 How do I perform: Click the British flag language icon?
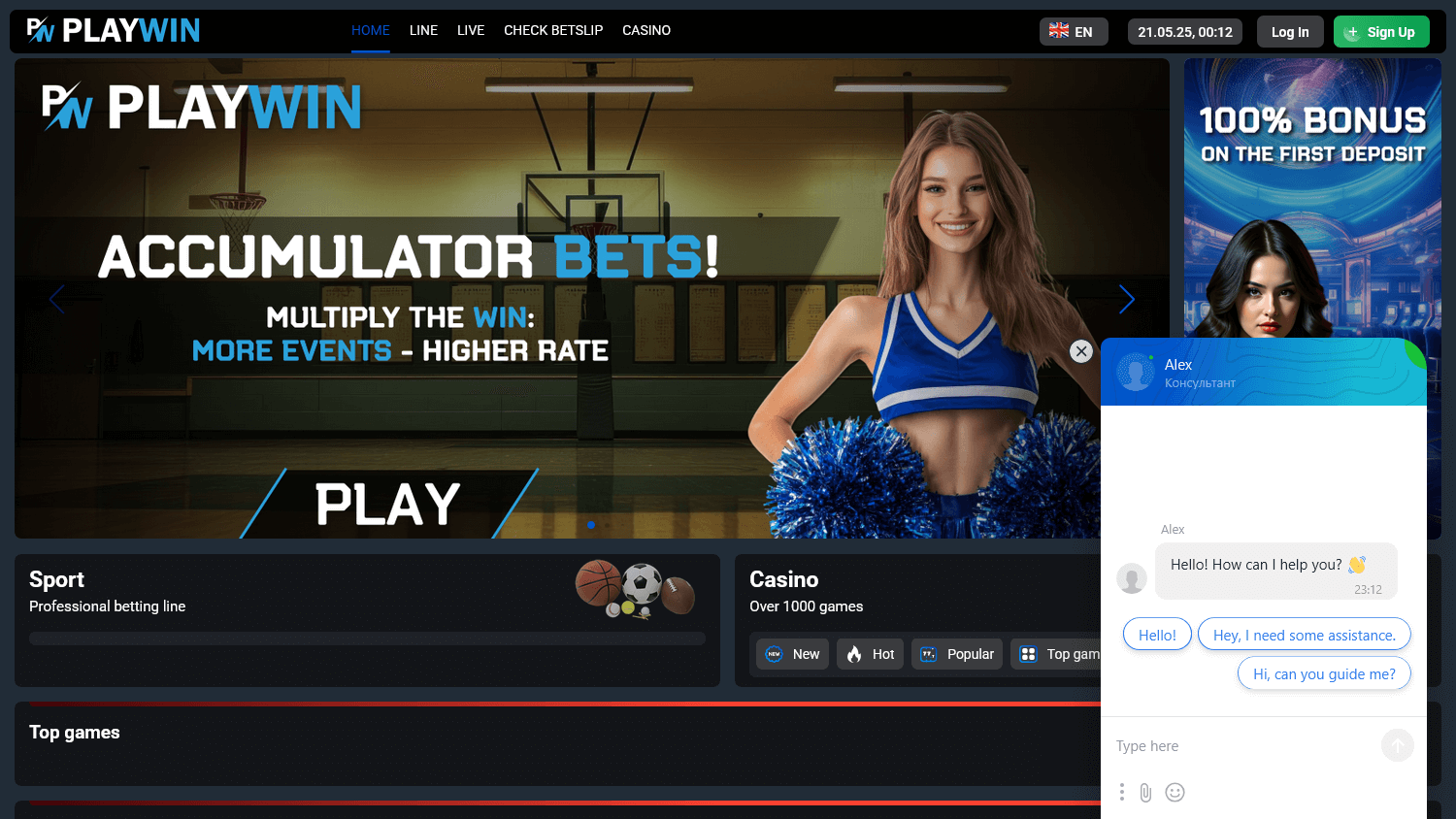pos(1057,30)
